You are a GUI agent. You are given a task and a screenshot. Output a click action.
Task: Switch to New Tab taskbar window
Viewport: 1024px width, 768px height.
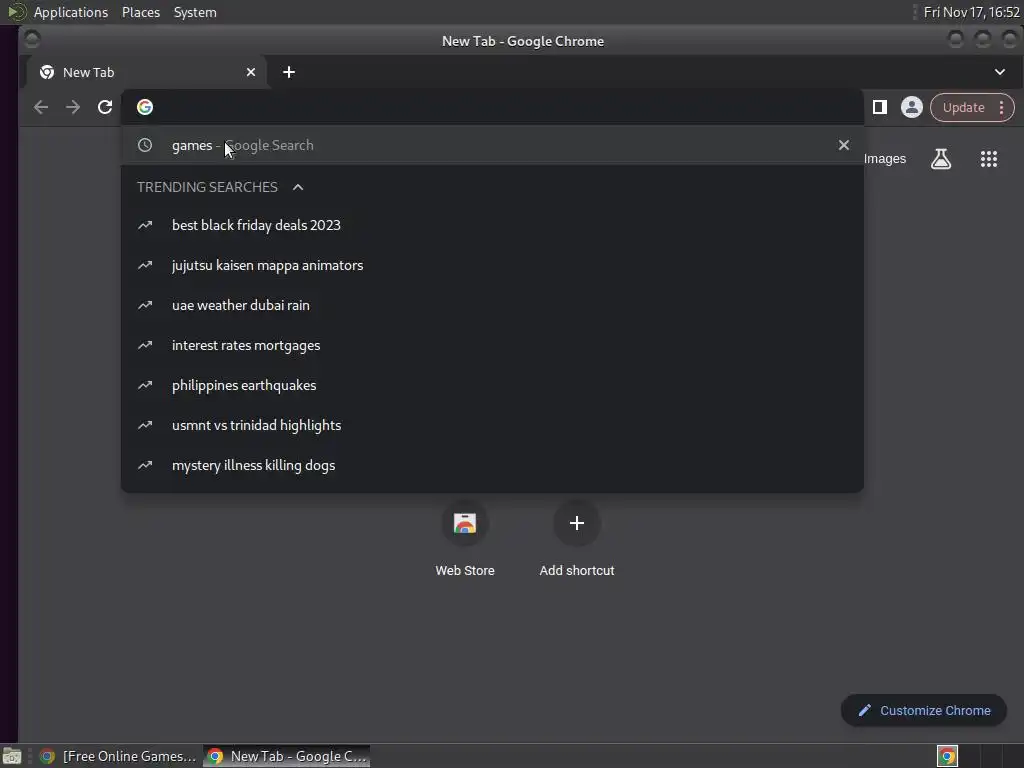pos(287,756)
